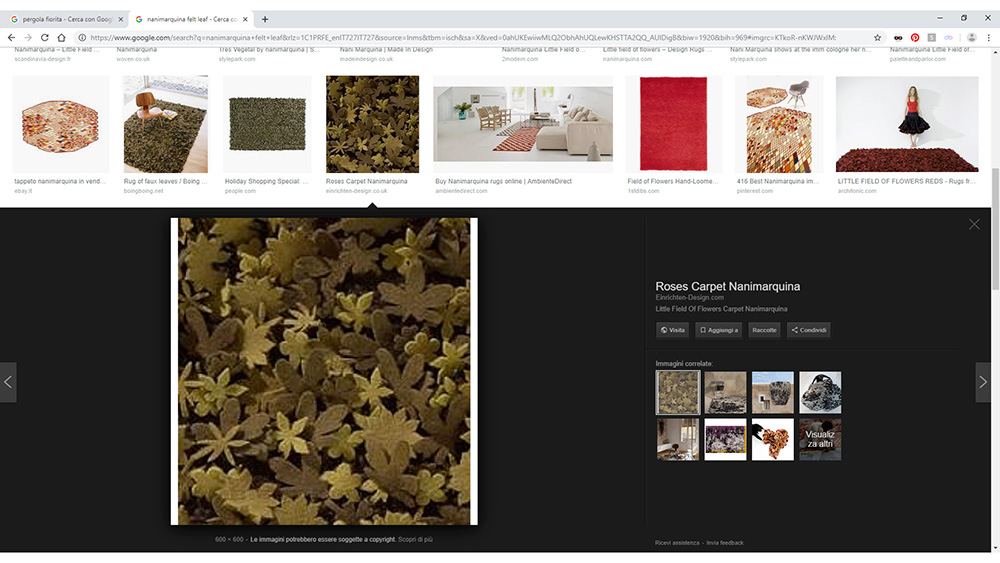1000x563 pixels.
Task: Open the Chrome profile avatar
Action: click(971, 38)
